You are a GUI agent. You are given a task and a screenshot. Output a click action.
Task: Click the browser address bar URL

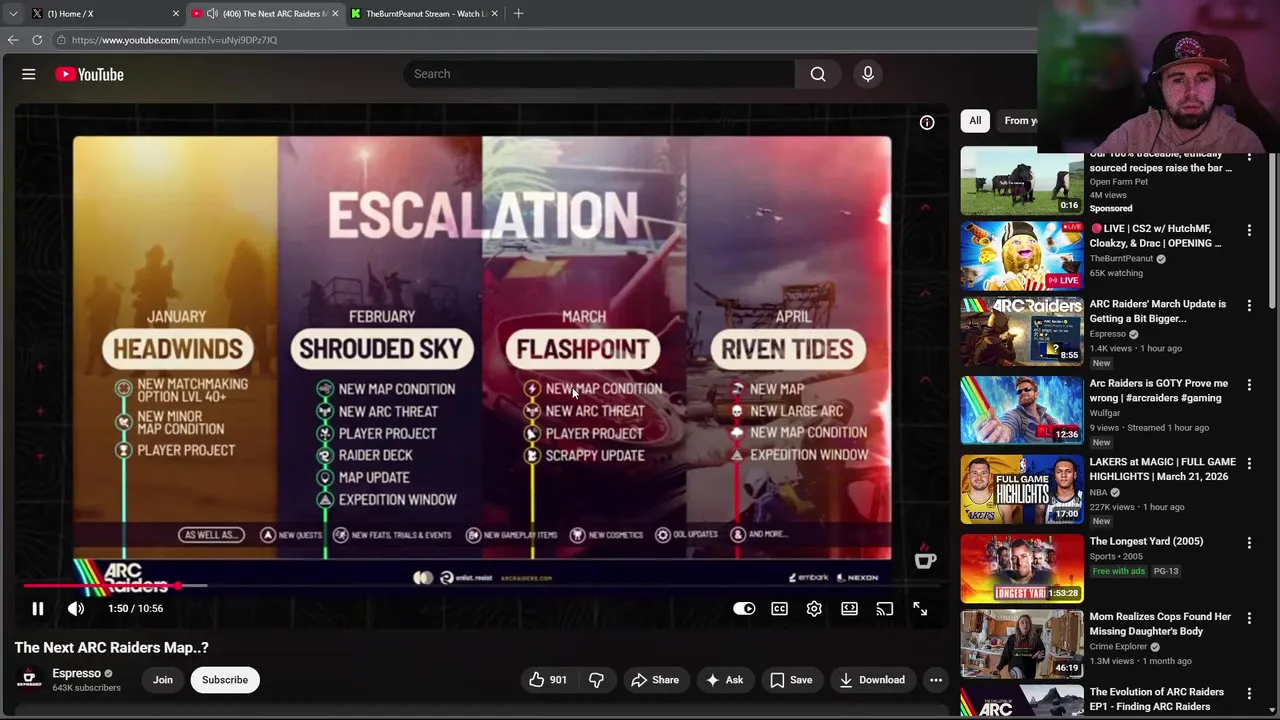(x=174, y=40)
